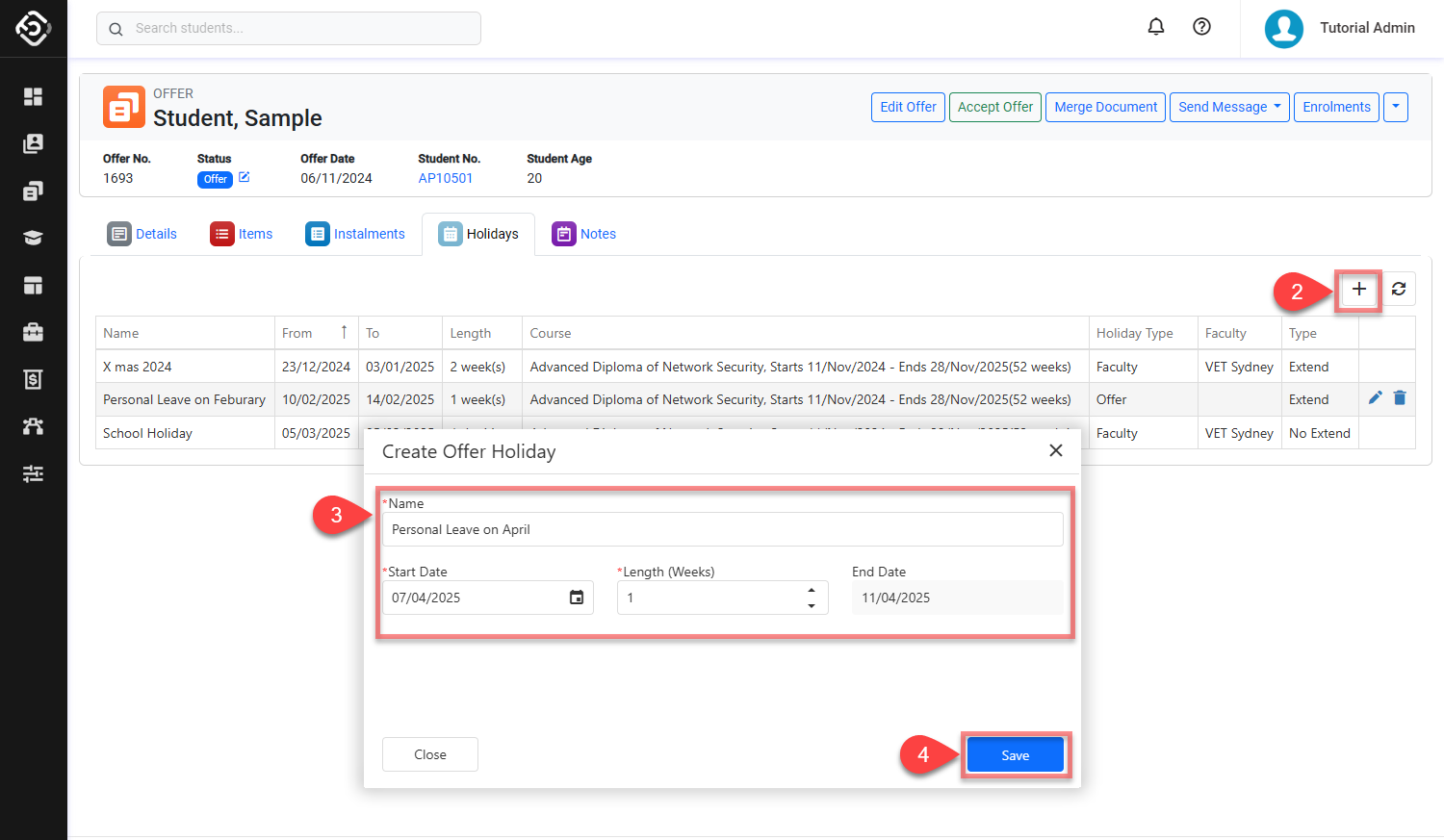Click the pencil edit icon for Personal Leave row
This screenshot has height=840, width=1444.
(1376, 398)
